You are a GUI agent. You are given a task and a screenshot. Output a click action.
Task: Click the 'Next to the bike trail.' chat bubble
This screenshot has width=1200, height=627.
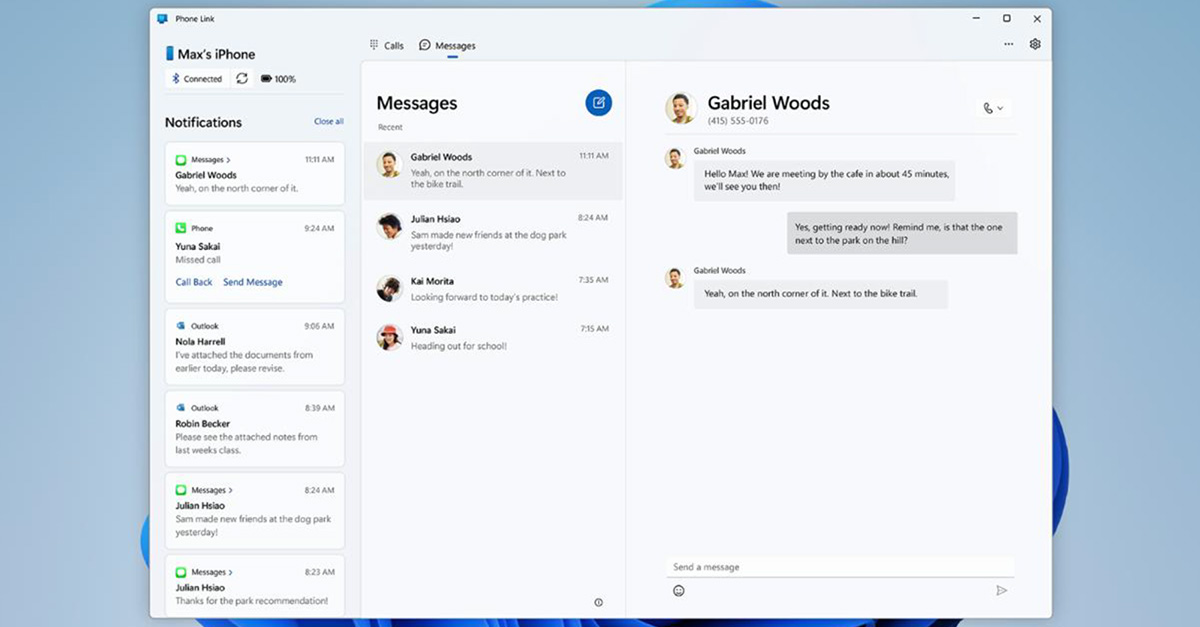pyautogui.click(x=820, y=293)
